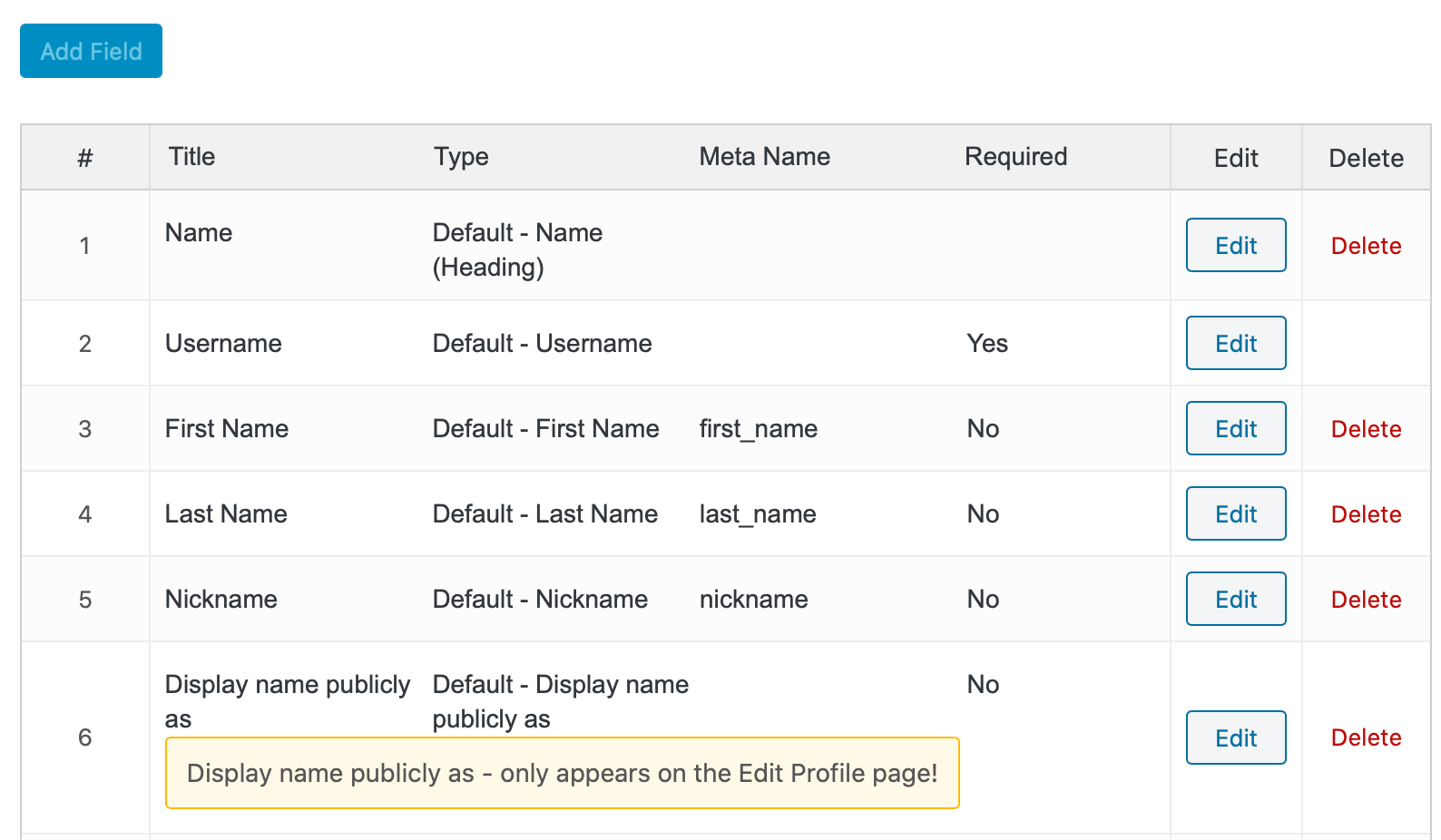Select the last_name meta name cell

click(x=757, y=514)
